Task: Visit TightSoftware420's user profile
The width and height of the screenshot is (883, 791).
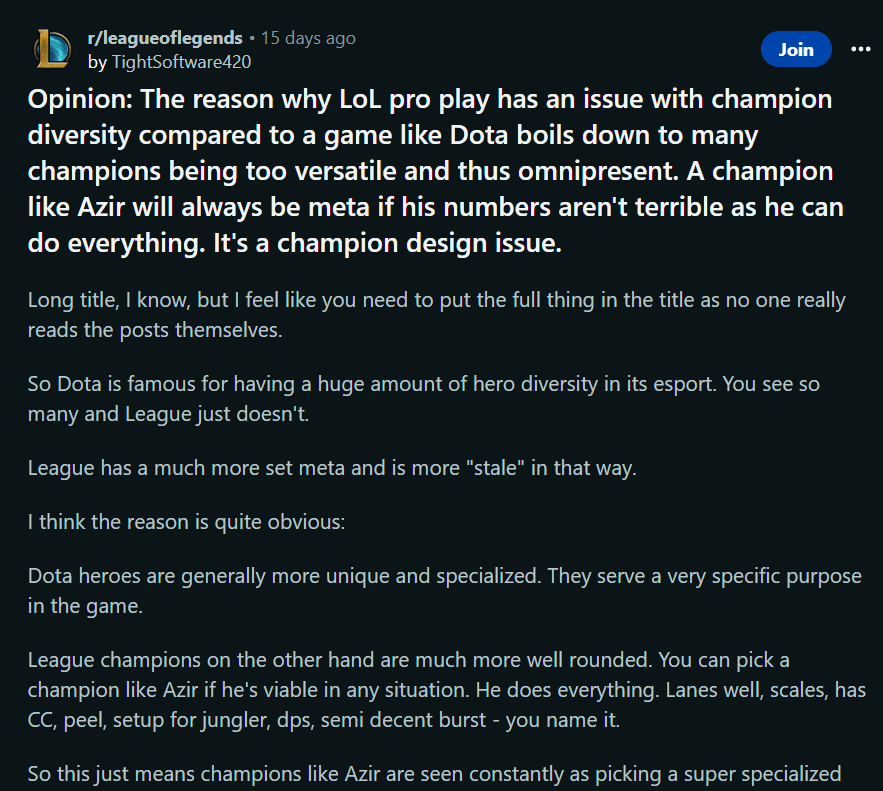Action: (181, 61)
